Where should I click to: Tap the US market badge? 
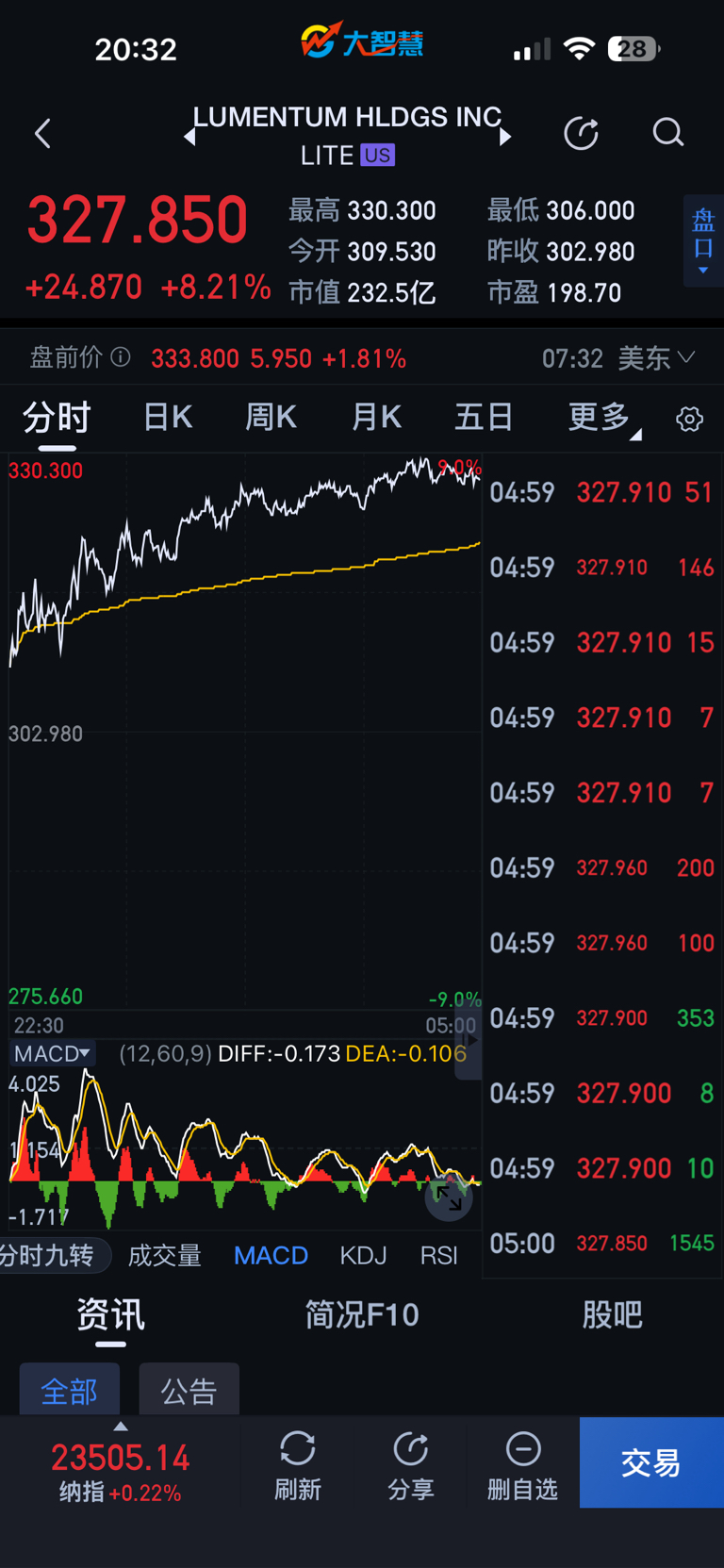[x=377, y=155]
